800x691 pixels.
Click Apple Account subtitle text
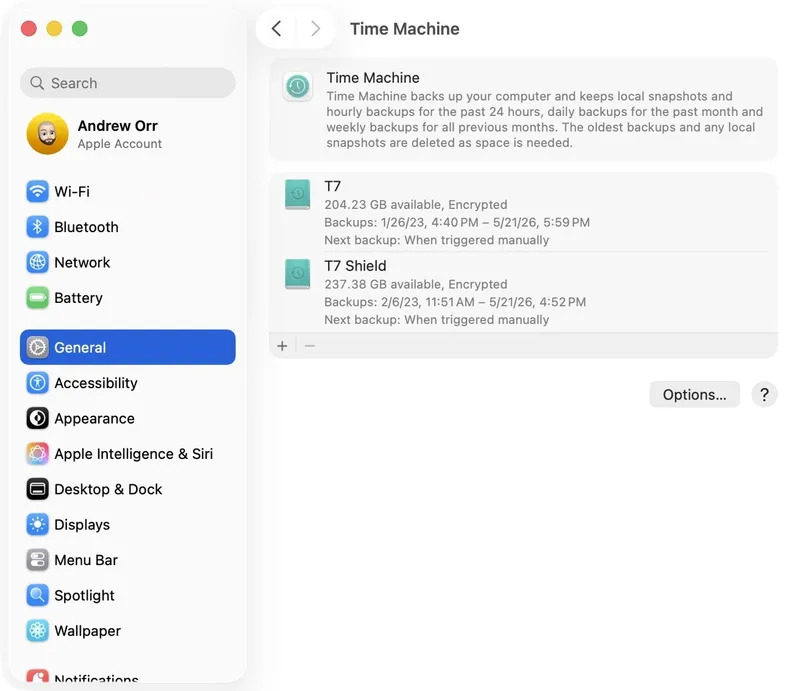click(120, 144)
